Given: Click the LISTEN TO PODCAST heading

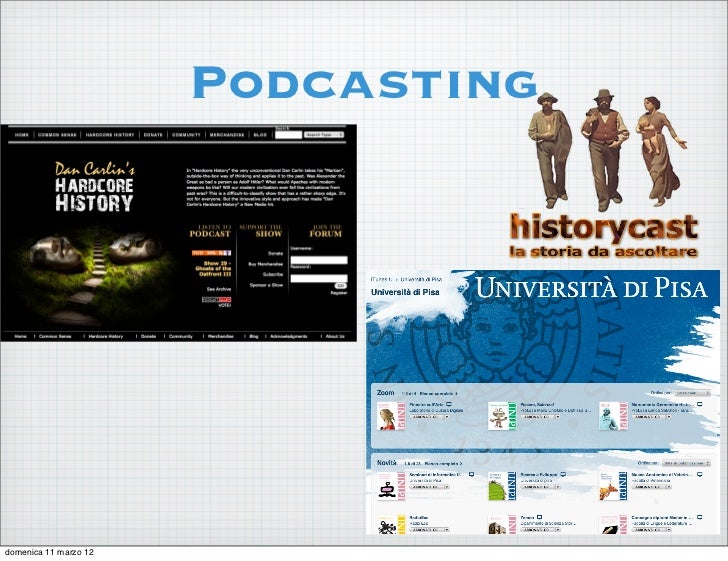Looking at the screenshot, I should [210, 231].
